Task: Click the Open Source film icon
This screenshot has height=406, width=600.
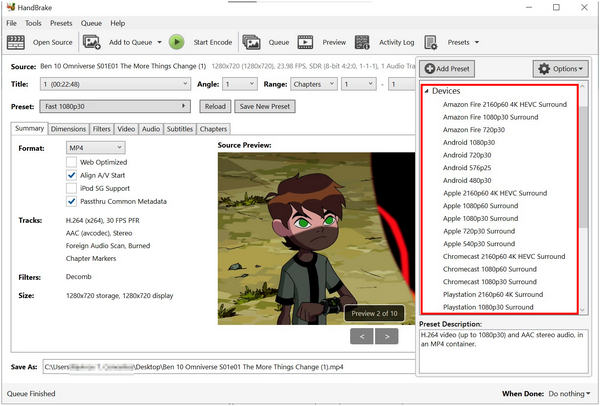Action: pos(16,42)
